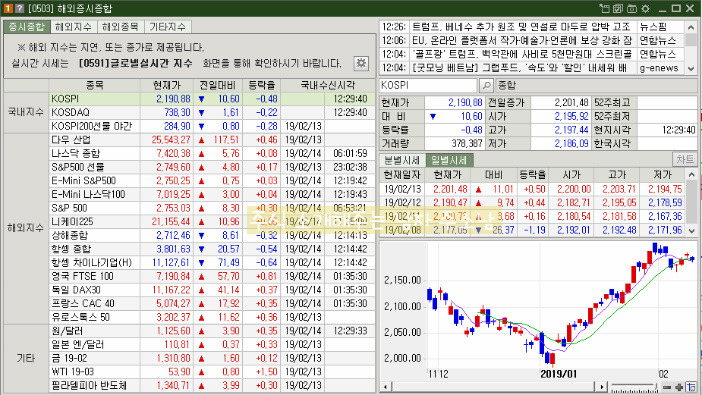Viewport: 702px width, 395px height.
Task: Click the chart layout icon at bottom right
Action: [x=691, y=386]
